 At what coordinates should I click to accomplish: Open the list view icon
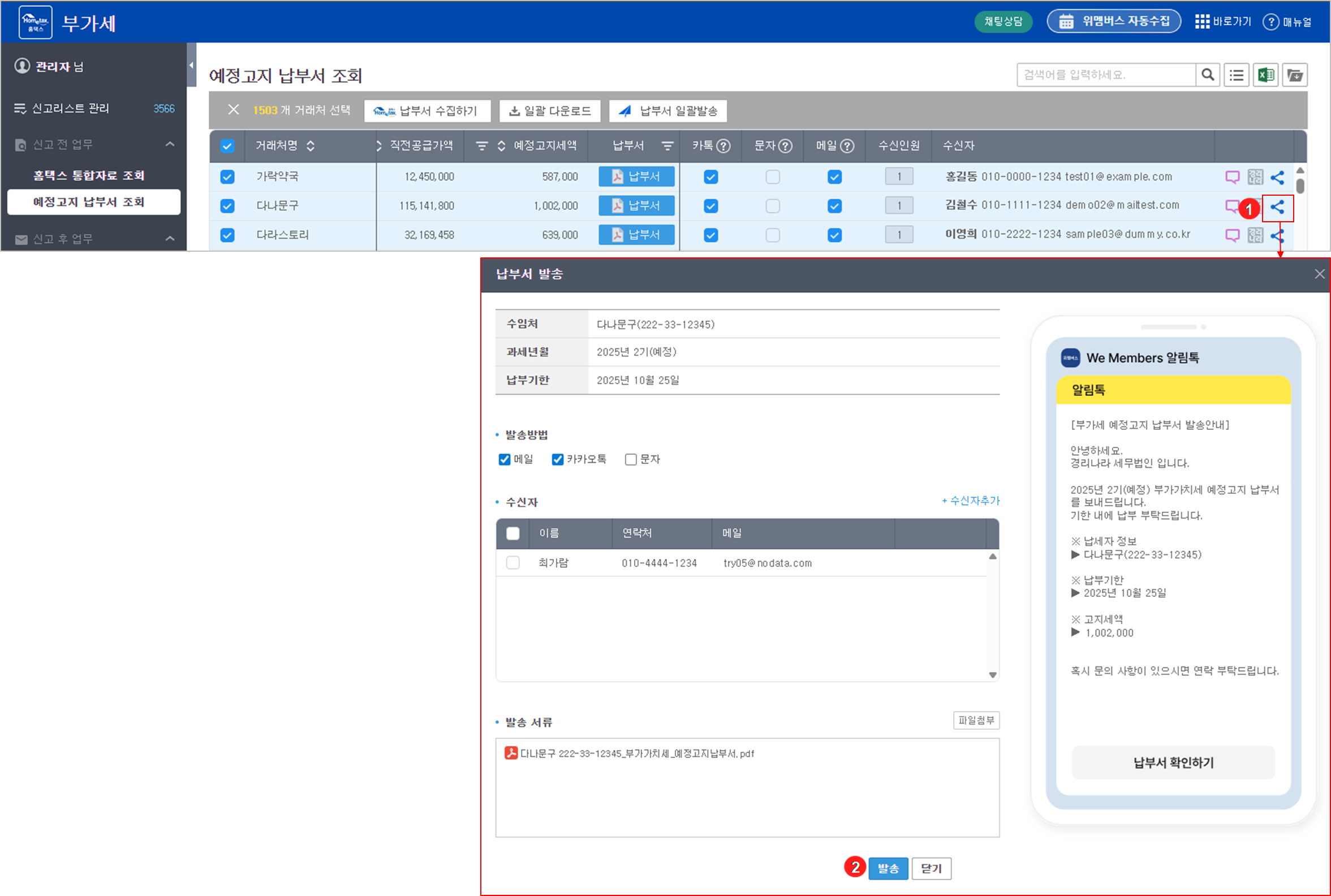pyautogui.click(x=1236, y=75)
